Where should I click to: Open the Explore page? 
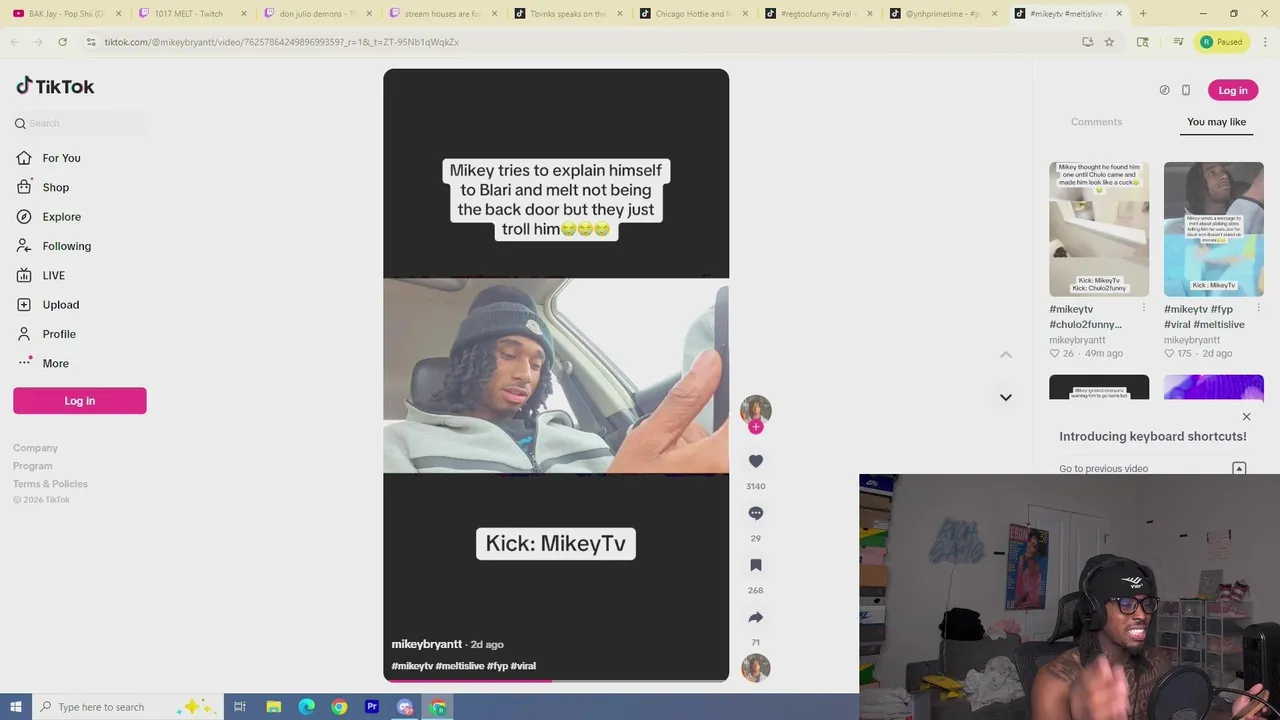click(x=62, y=217)
